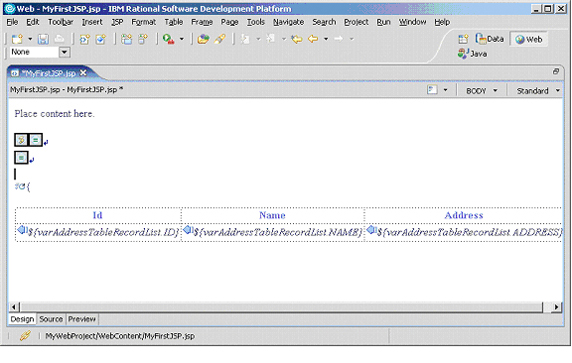Click the new web page icon after the Print icon

85,39
